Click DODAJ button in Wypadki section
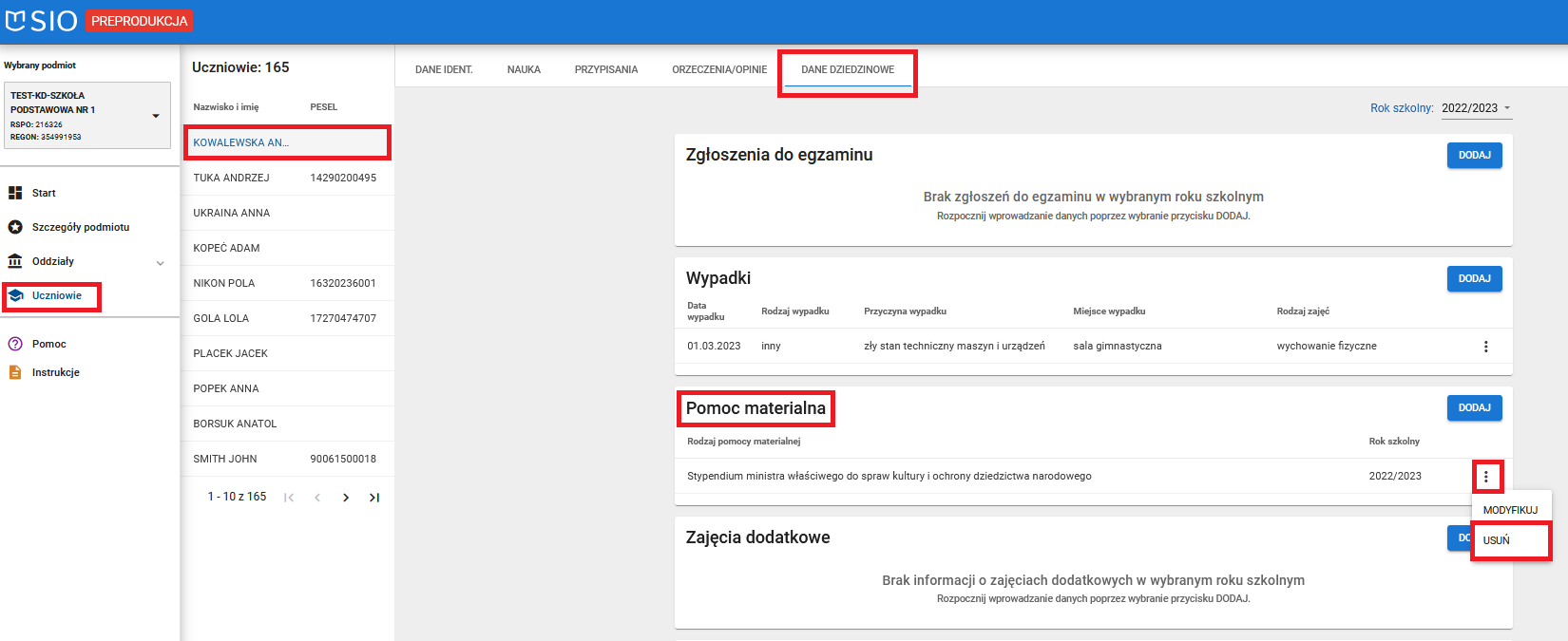 point(1474,278)
